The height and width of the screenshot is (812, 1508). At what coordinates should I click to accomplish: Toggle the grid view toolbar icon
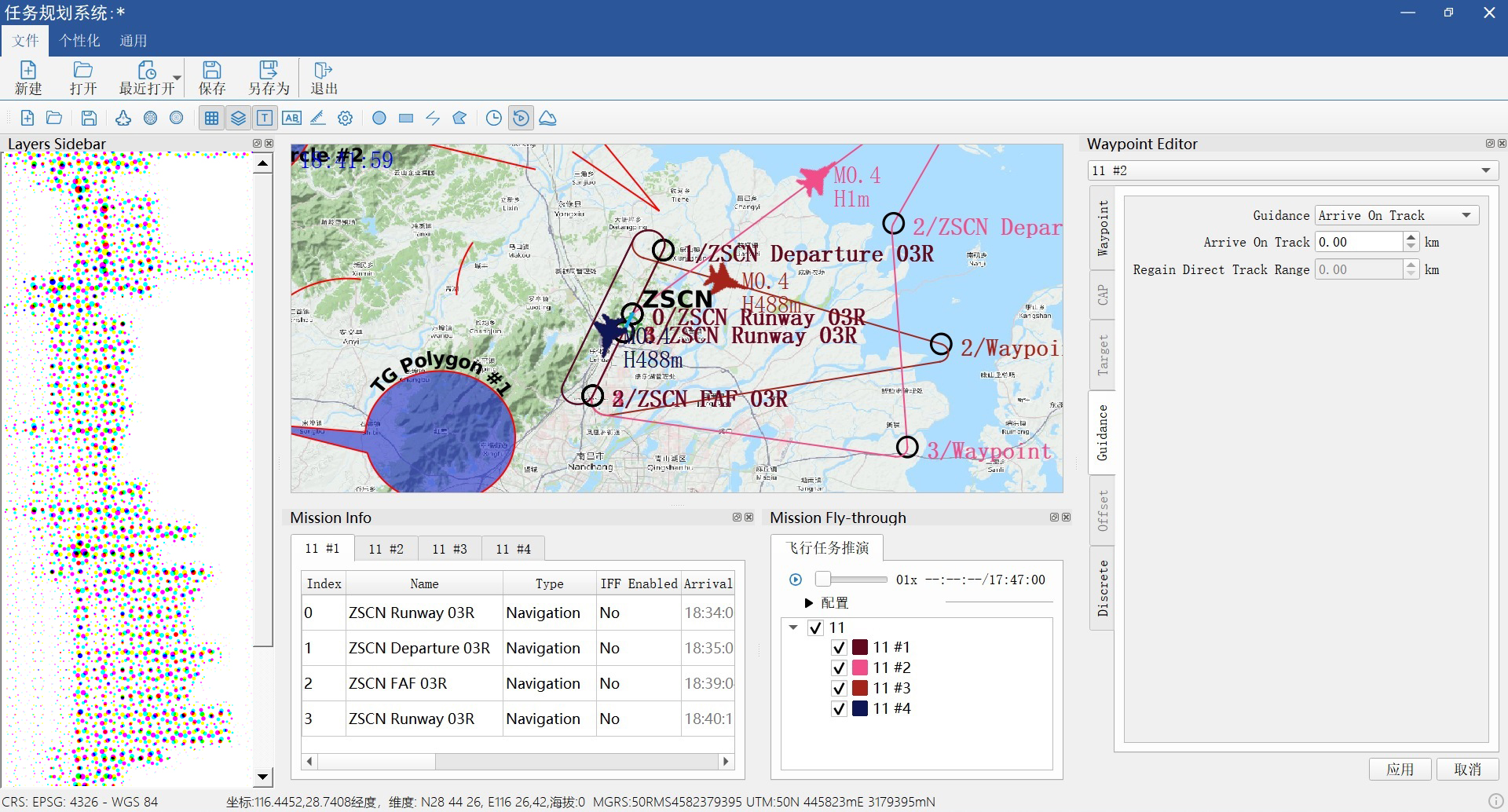pos(211,118)
